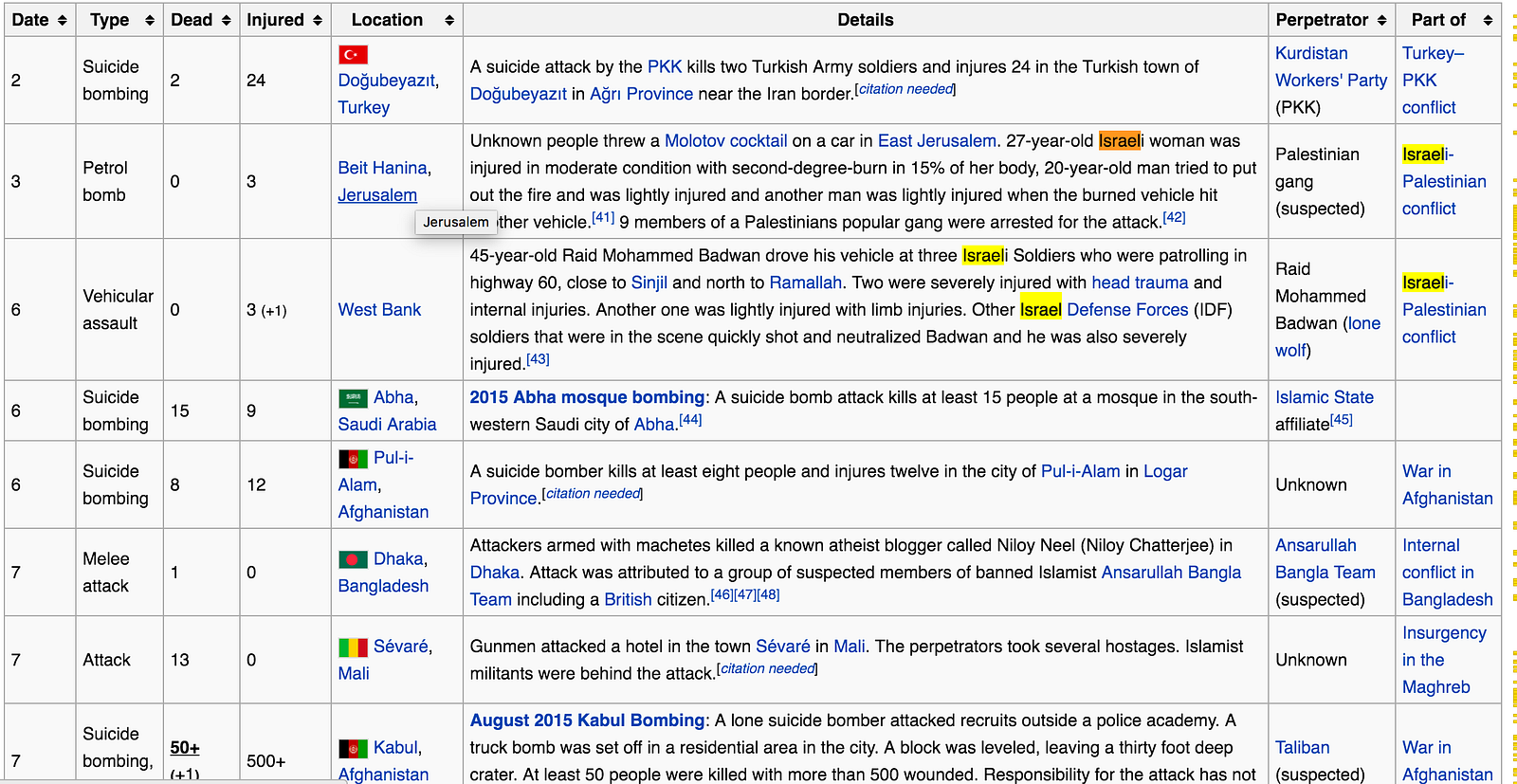1517x784 pixels.
Task: Open Turkey–PKK conflict link
Action: pyautogui.click(x=1433, y=81)
